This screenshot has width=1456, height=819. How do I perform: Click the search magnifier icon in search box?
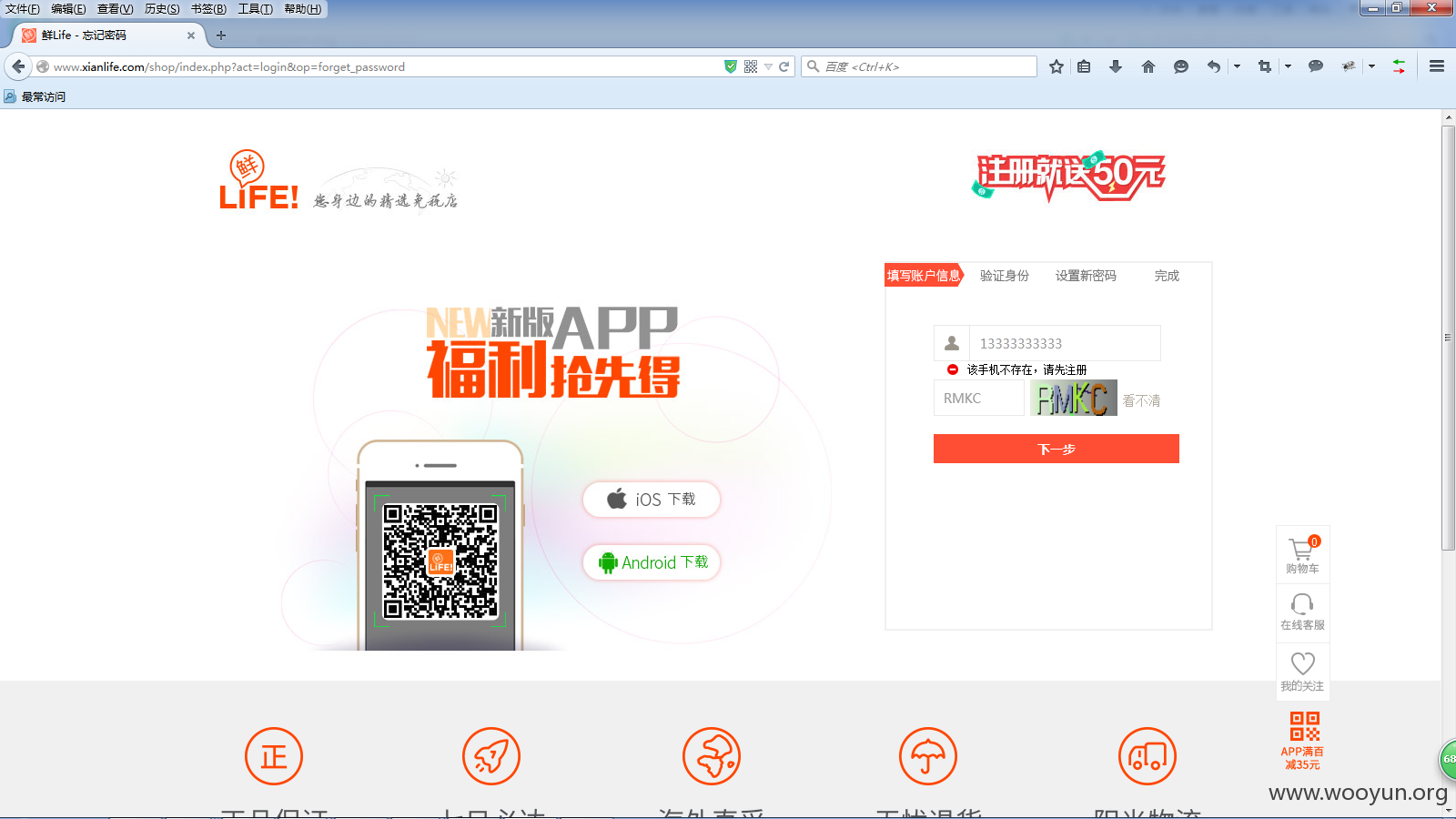pyautogui.click(x=814, y=66)
